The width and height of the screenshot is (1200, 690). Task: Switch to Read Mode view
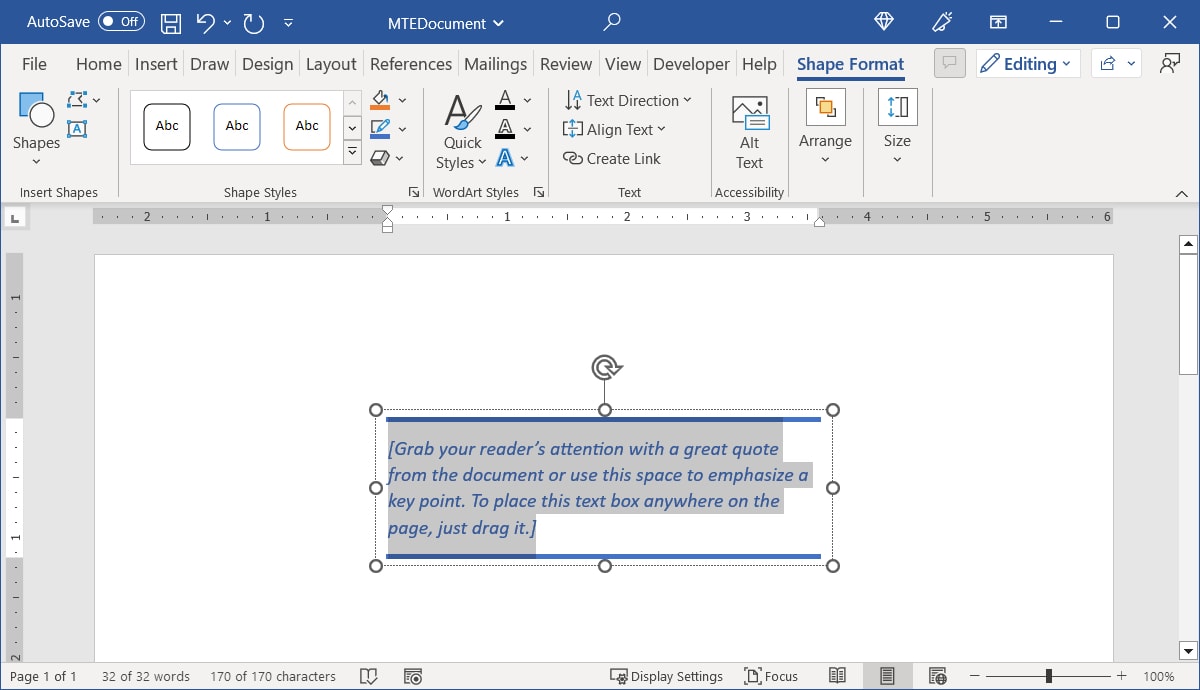click(x=838, y=676)
